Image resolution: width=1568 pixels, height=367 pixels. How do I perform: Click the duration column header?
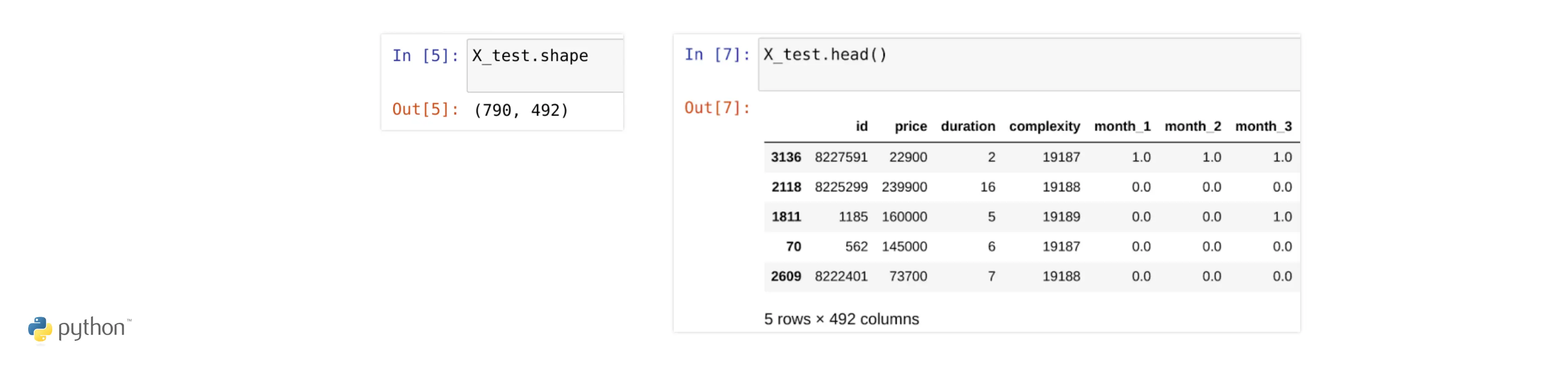coord(968,126)
